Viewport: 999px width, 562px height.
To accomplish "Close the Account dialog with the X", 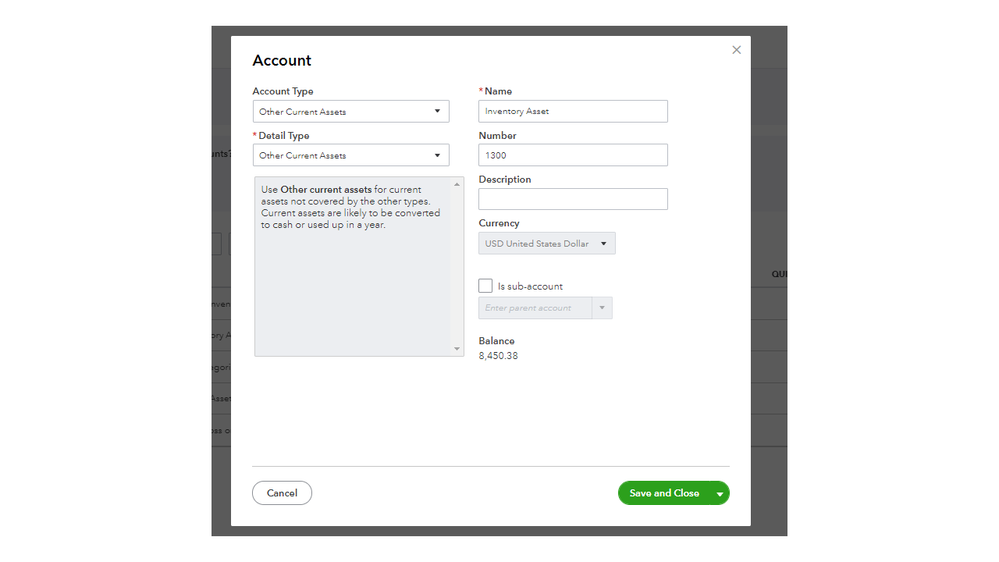I will pyautogui.click(x=736, y=50).
